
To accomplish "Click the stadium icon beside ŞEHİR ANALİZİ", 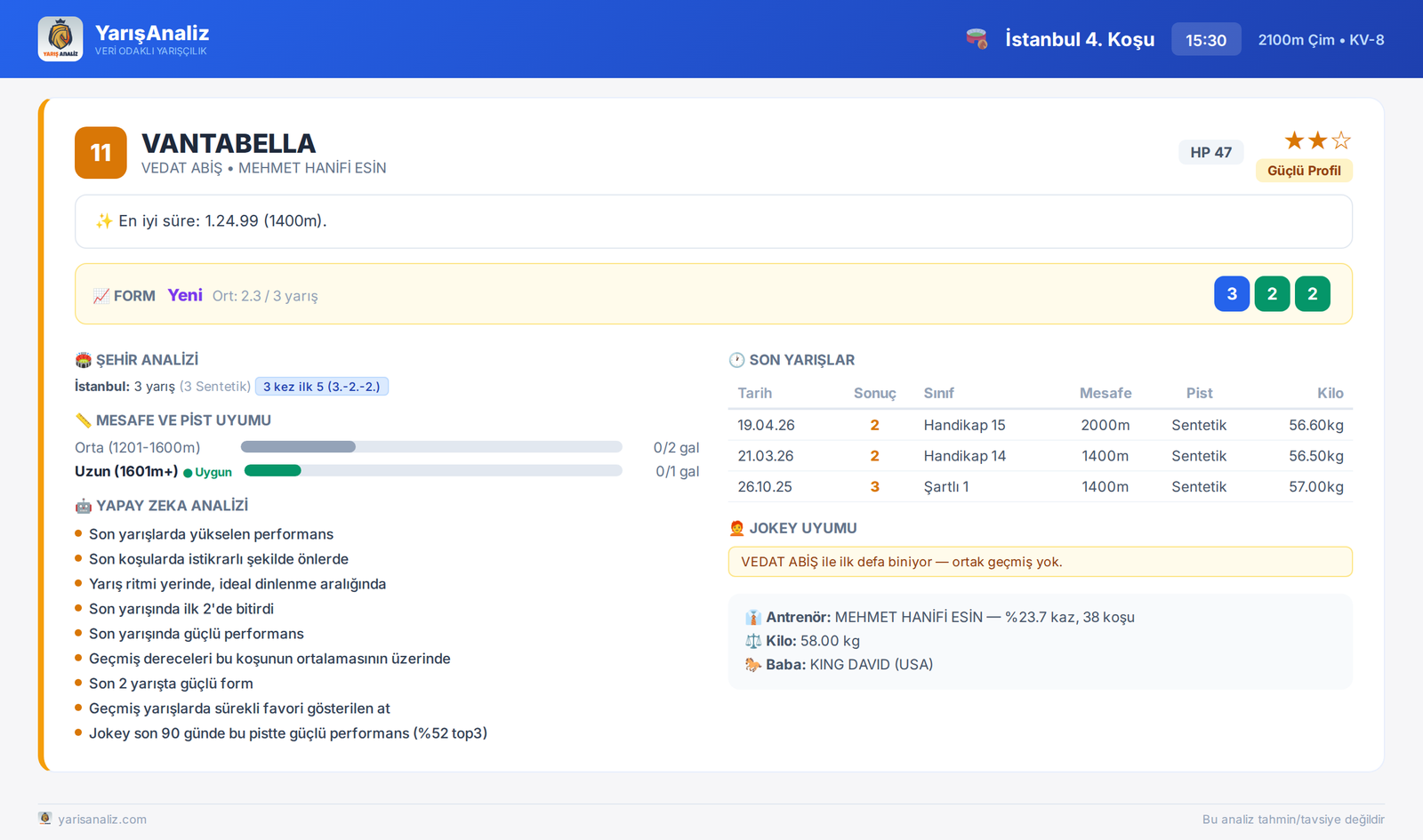I will 84,360.
